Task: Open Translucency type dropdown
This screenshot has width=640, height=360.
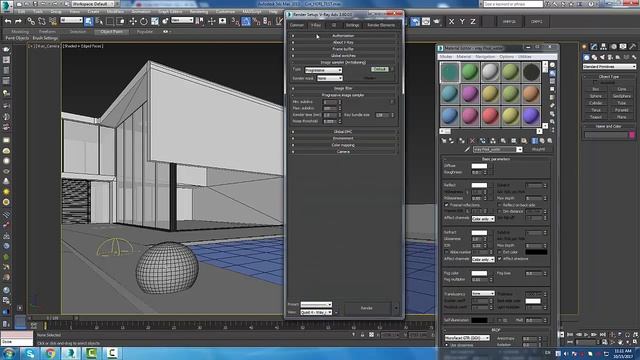Action: 483,293
